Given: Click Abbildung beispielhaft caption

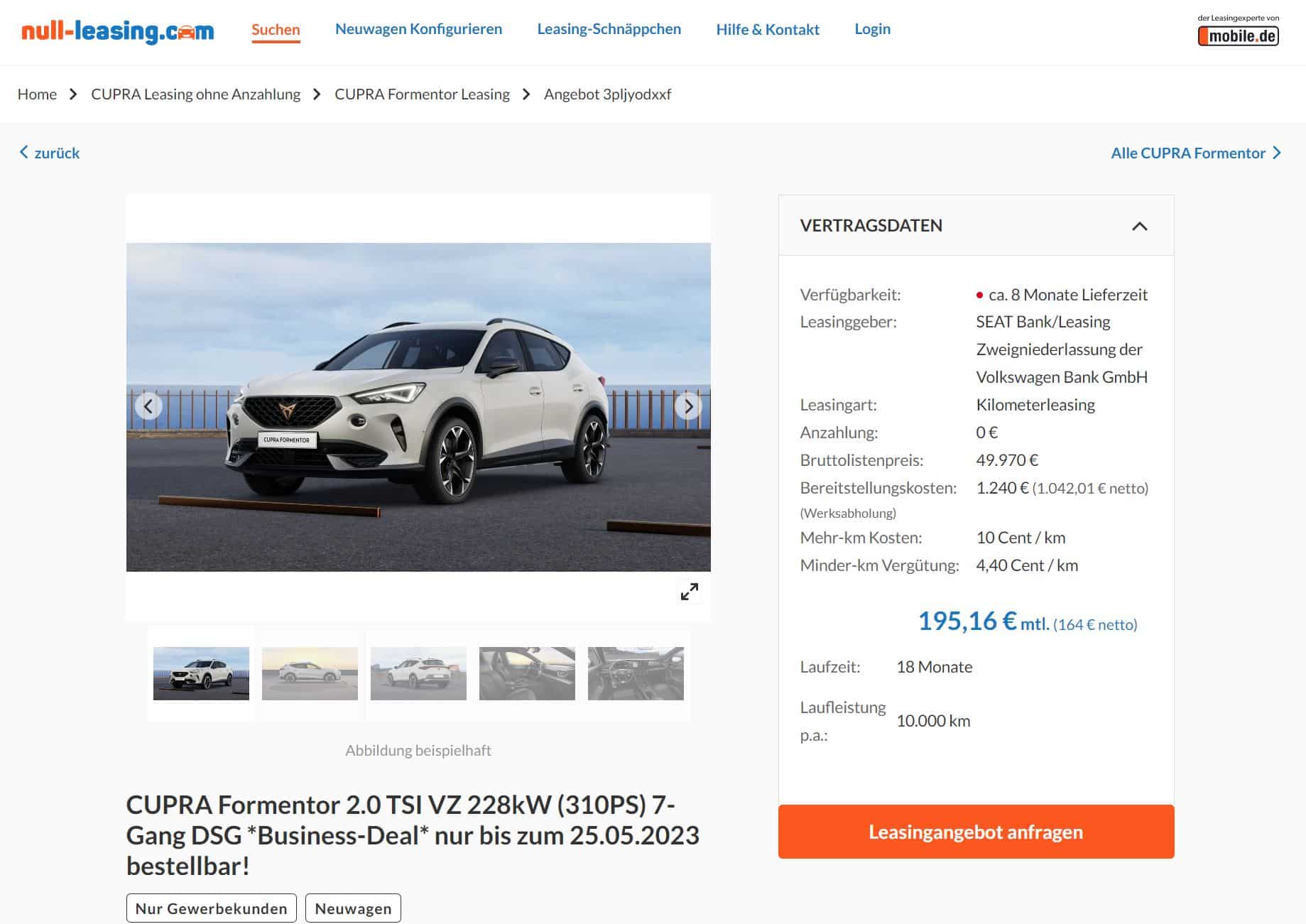Looking at the screenshot, I should (418, 750).
